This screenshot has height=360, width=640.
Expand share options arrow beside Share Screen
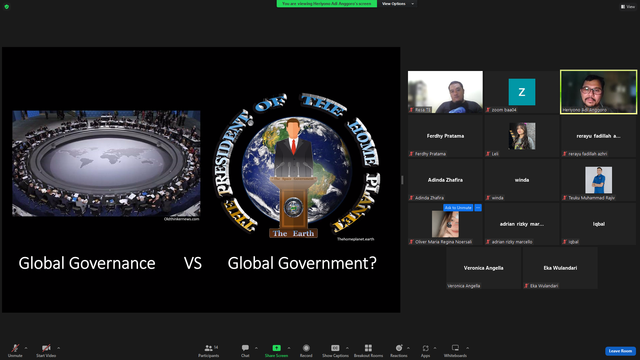[289, 348]
